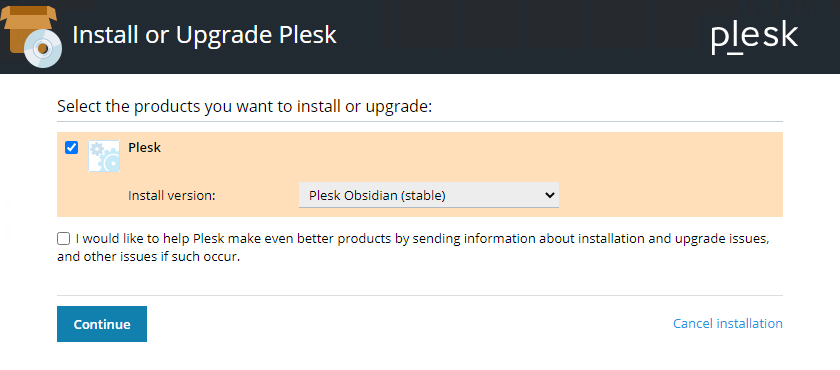
Task: Click the 'Install or Upgrade Plesk' title
Action: point(204,35)
